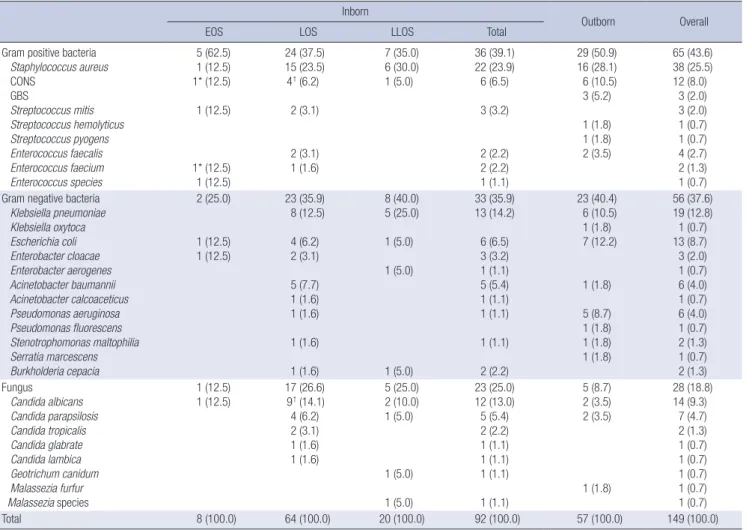
Task: Select the 'Gram negative bacteria' row label
Action: (51, 199)
